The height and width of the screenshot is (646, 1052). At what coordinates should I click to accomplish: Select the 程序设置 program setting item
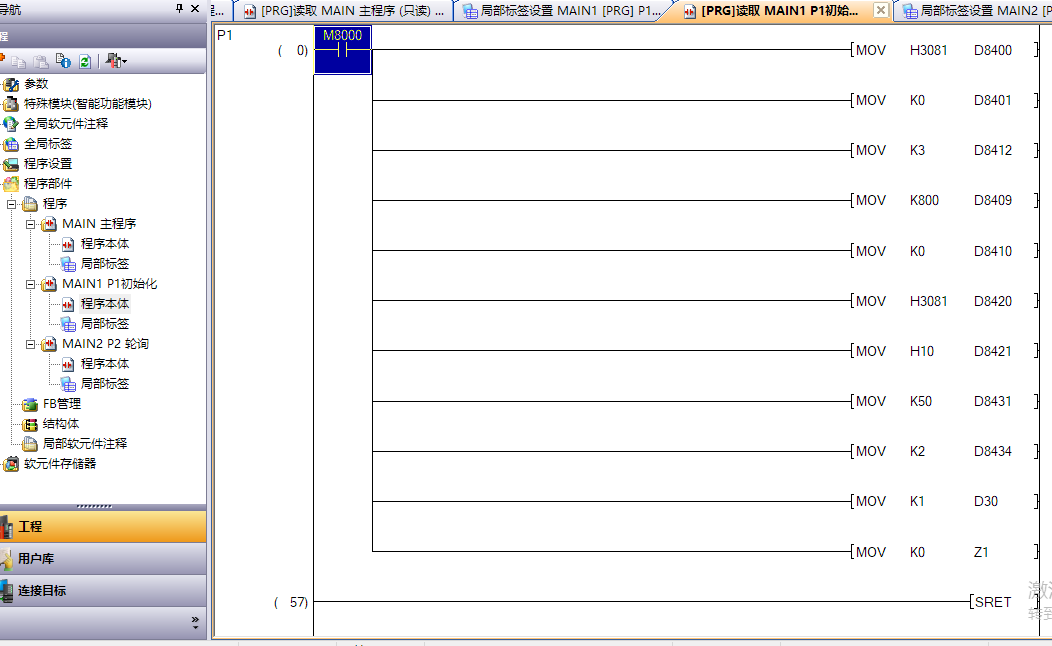(48, 164)
